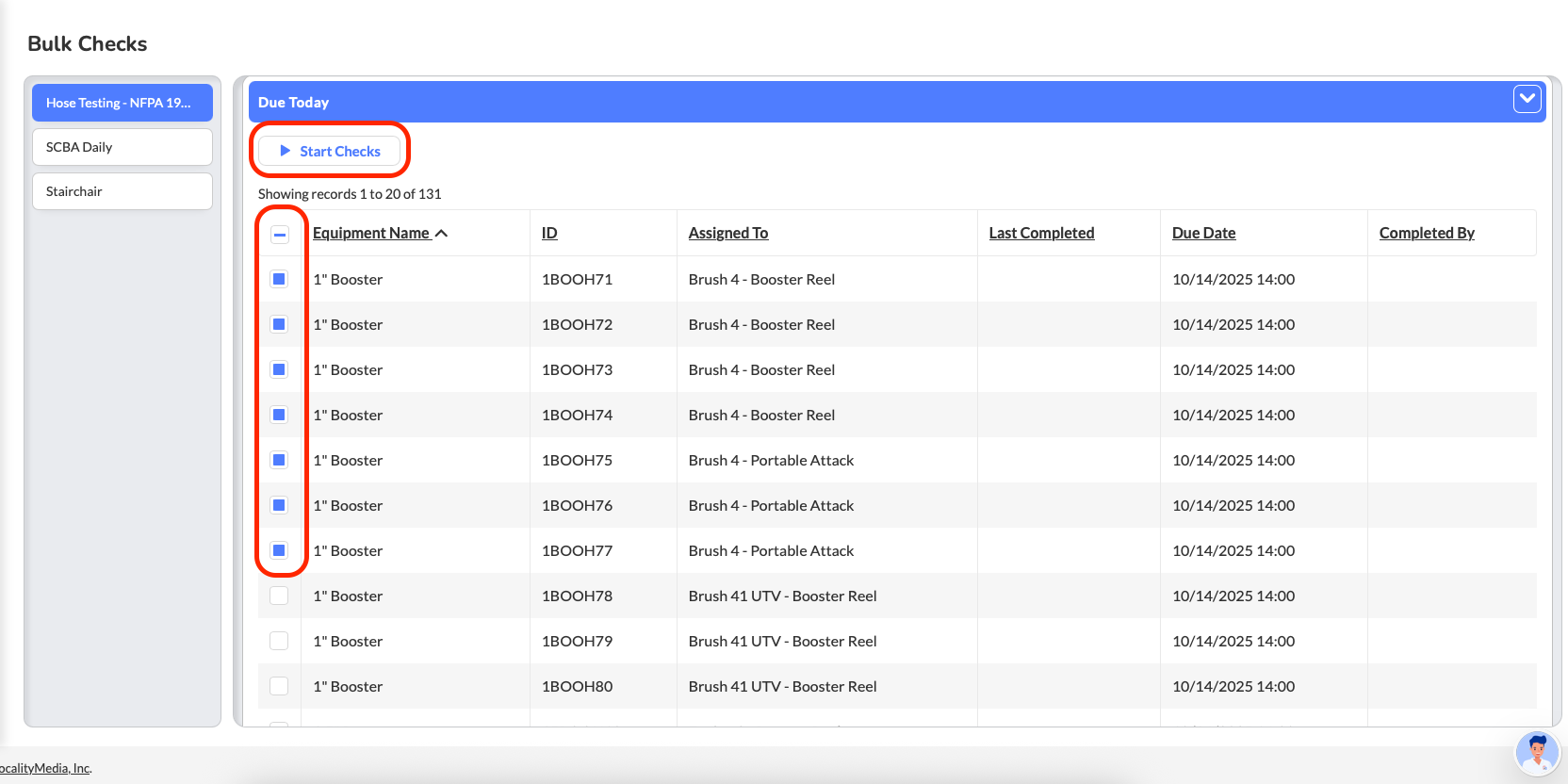Uncheck the checkbox for 1BOOH71
Viewport: 1568px width, 784px height.
[279, 279]
